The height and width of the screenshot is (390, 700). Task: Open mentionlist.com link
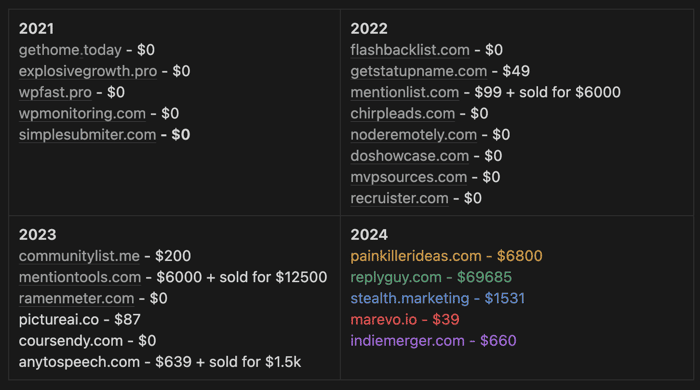coord(404,92)
